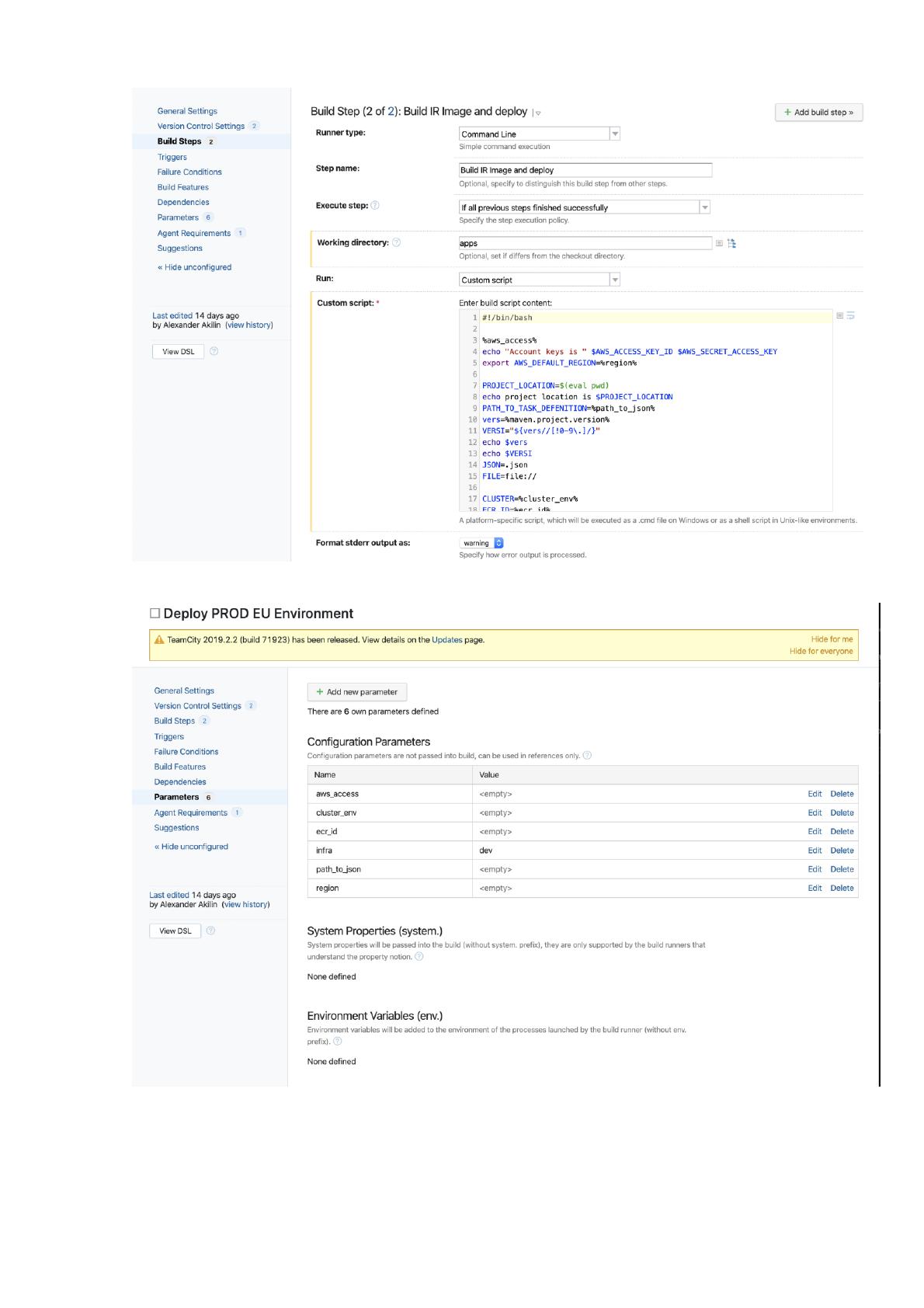Viewport: 924px width, 1308px height.
Task: Expand the build step title dropdown arrow
Action: tap(537, 113)
